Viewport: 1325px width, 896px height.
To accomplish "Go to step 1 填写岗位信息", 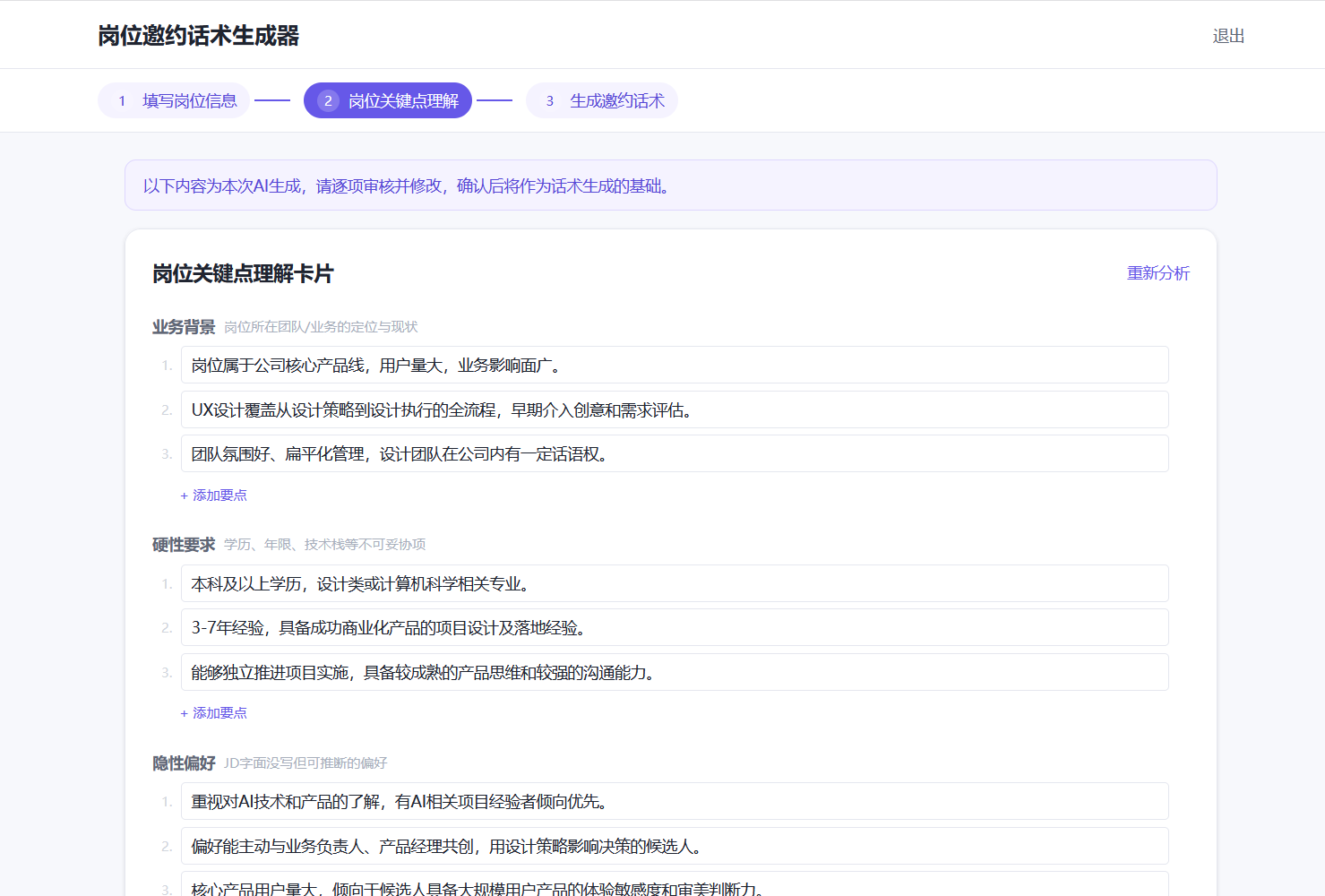I will click(174, 100).
